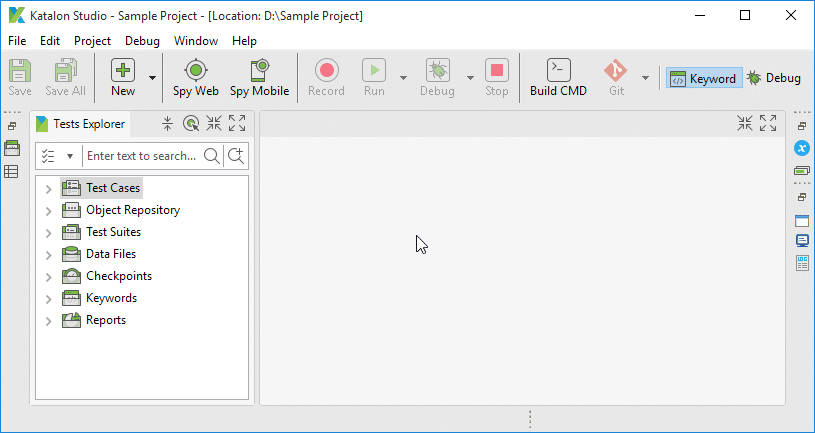
Task: Expand the Keywords folder
Action: click(48, 298)
